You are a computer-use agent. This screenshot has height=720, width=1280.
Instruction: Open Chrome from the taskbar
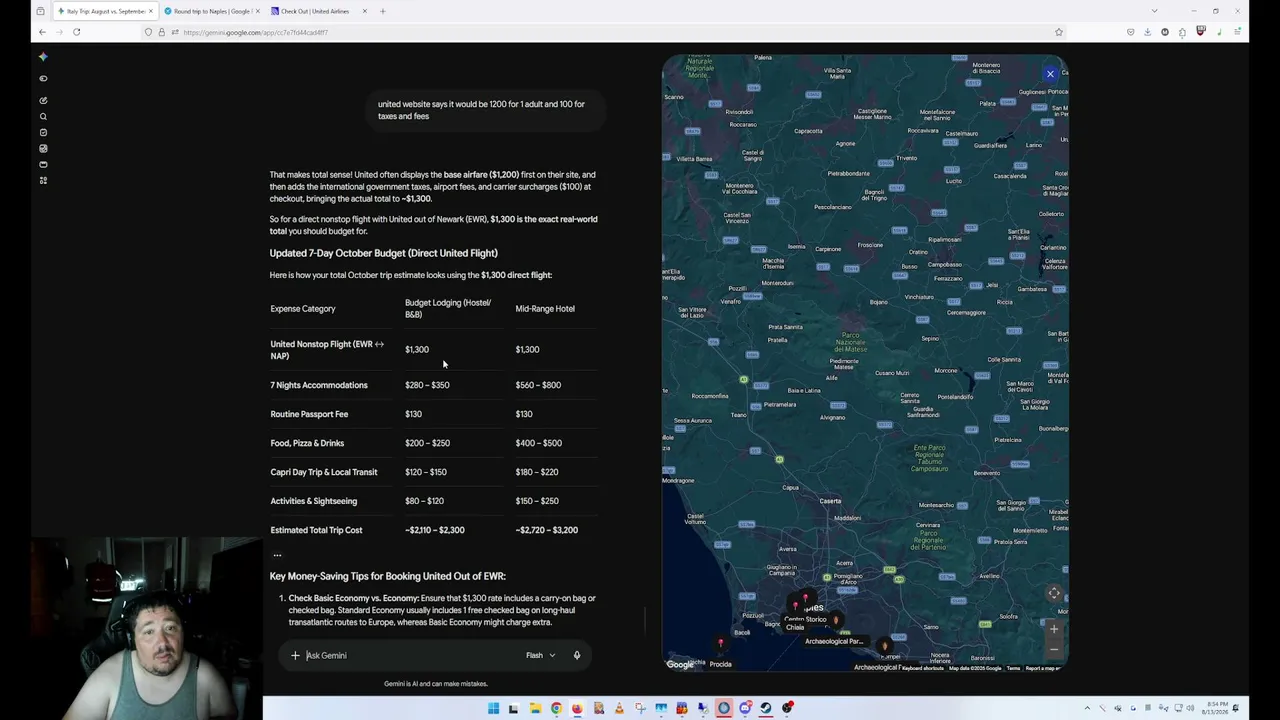click(x=556, y=708)
